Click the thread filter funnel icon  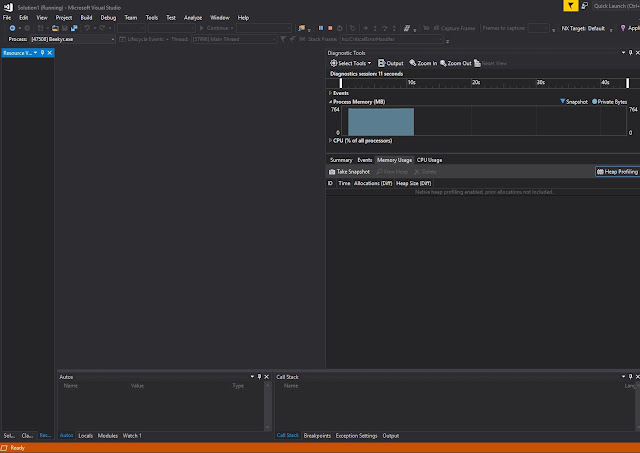283,39
